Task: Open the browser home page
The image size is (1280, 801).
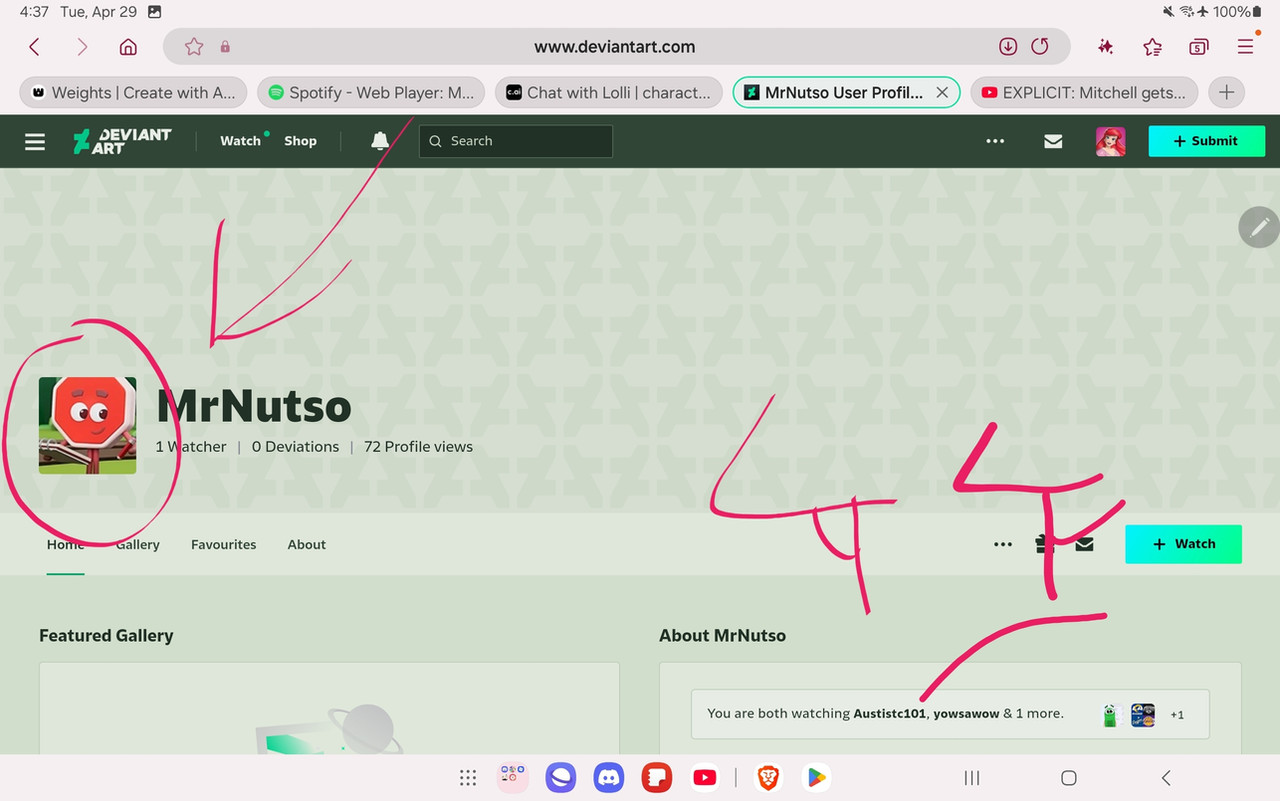Action: [x=128, y=47]
